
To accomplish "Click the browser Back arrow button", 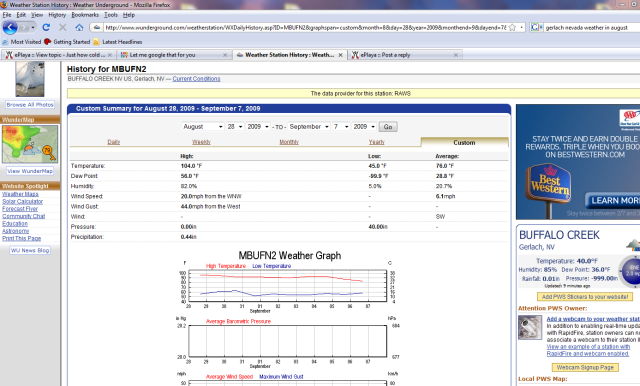I will point(10,27).
